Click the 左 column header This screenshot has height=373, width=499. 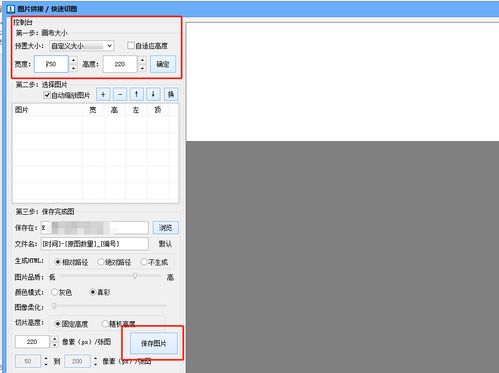136,110
